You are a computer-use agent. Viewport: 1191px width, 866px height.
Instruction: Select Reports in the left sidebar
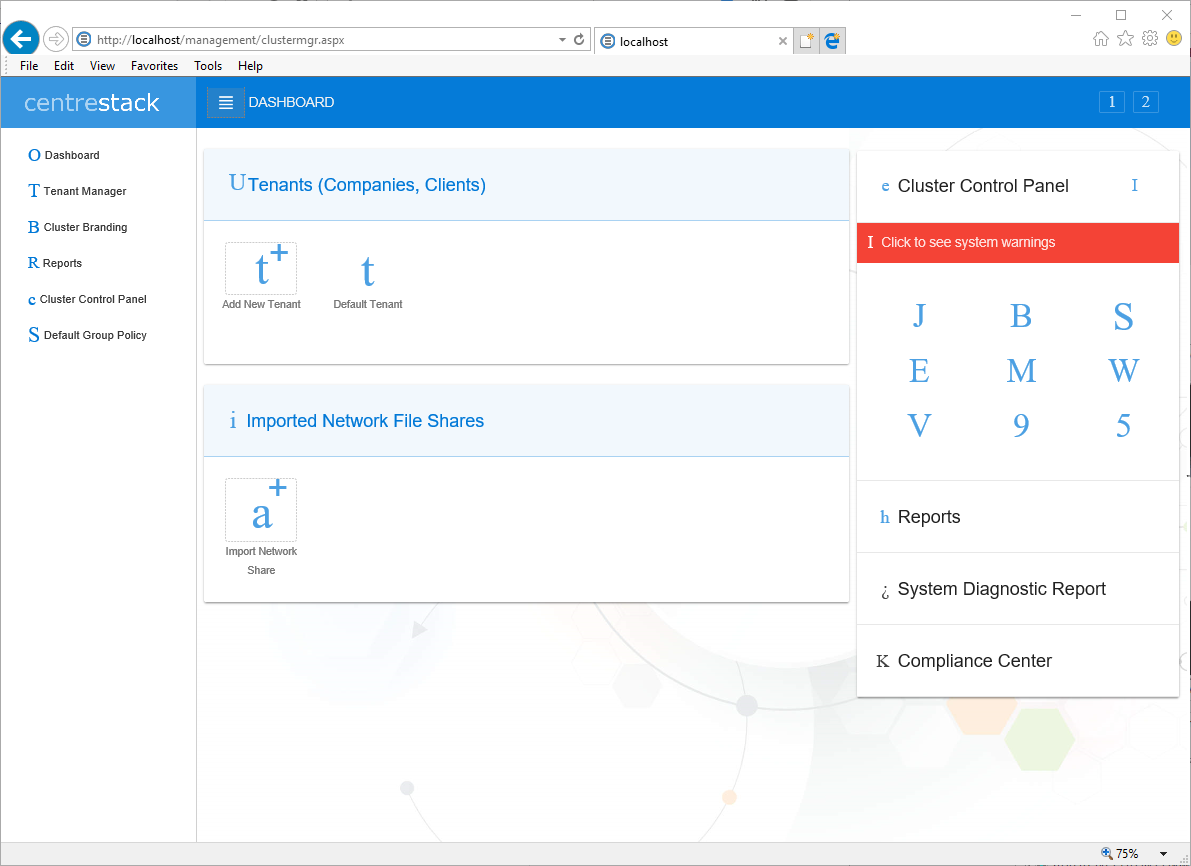coord(55,263)
